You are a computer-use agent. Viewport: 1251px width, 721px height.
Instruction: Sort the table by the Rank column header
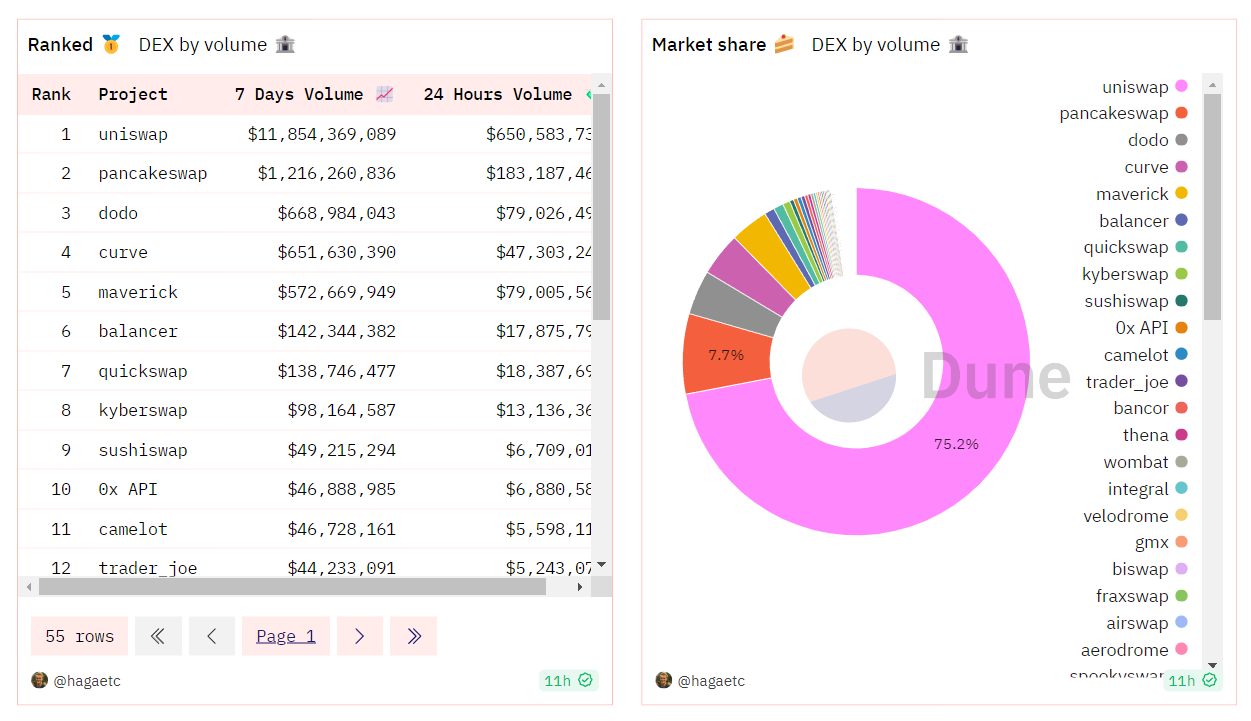(x=51, y=94)
